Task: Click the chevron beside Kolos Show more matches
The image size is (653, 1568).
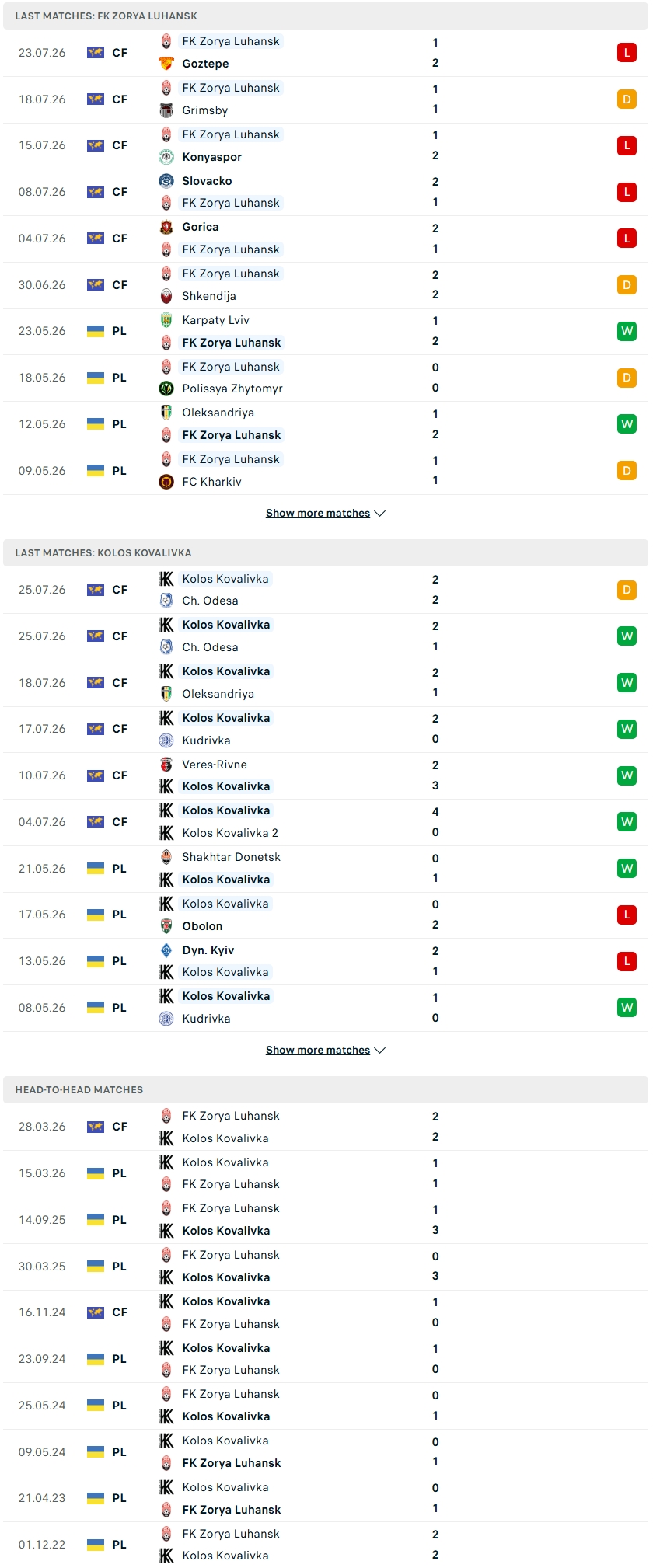Action: [380, 1051]
